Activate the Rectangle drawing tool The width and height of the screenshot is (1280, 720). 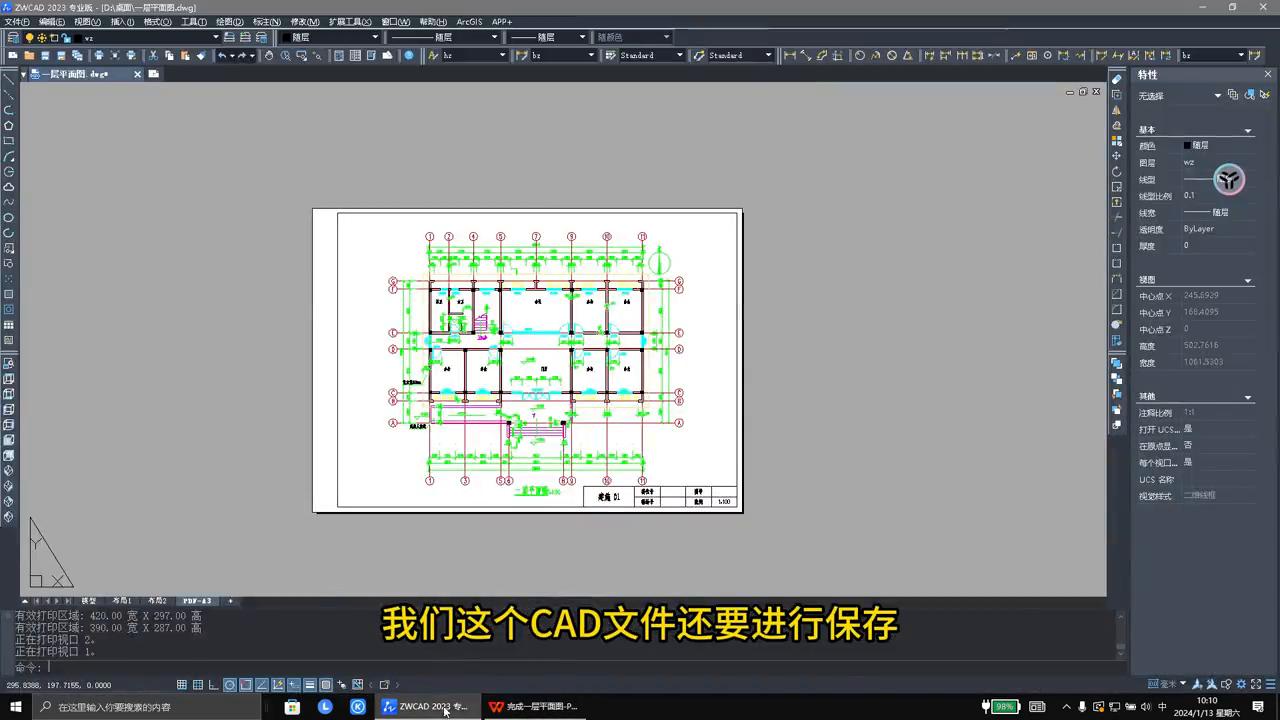8,141
